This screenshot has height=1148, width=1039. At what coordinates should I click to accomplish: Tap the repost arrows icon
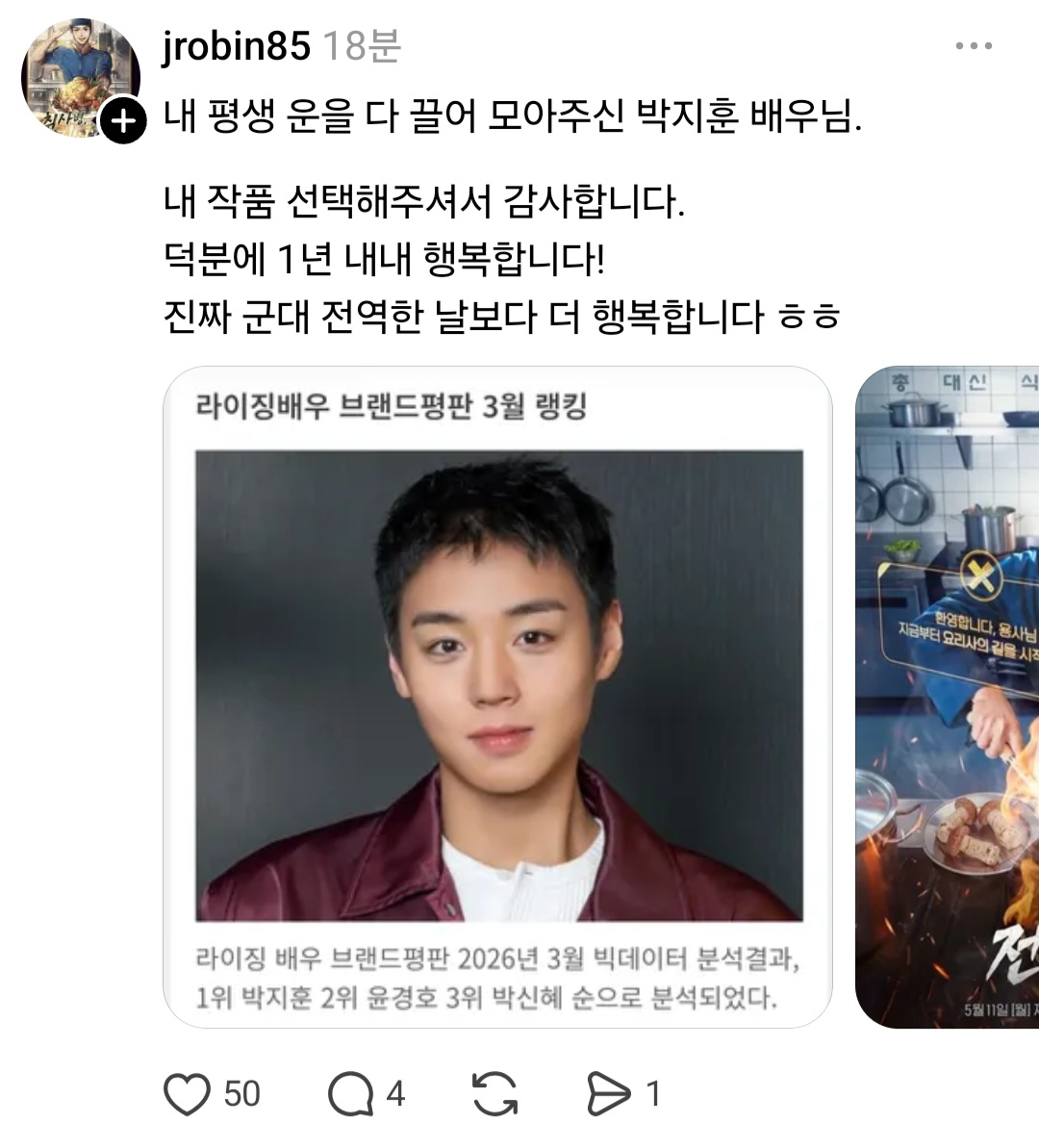495,1094
